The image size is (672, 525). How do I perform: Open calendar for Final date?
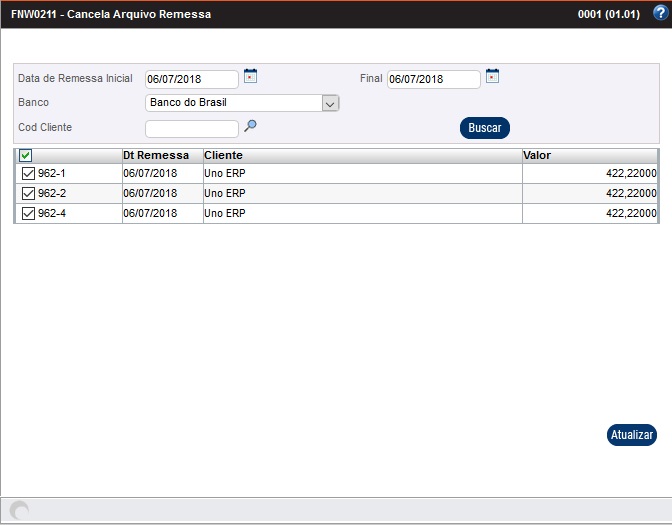click(492, 76)
